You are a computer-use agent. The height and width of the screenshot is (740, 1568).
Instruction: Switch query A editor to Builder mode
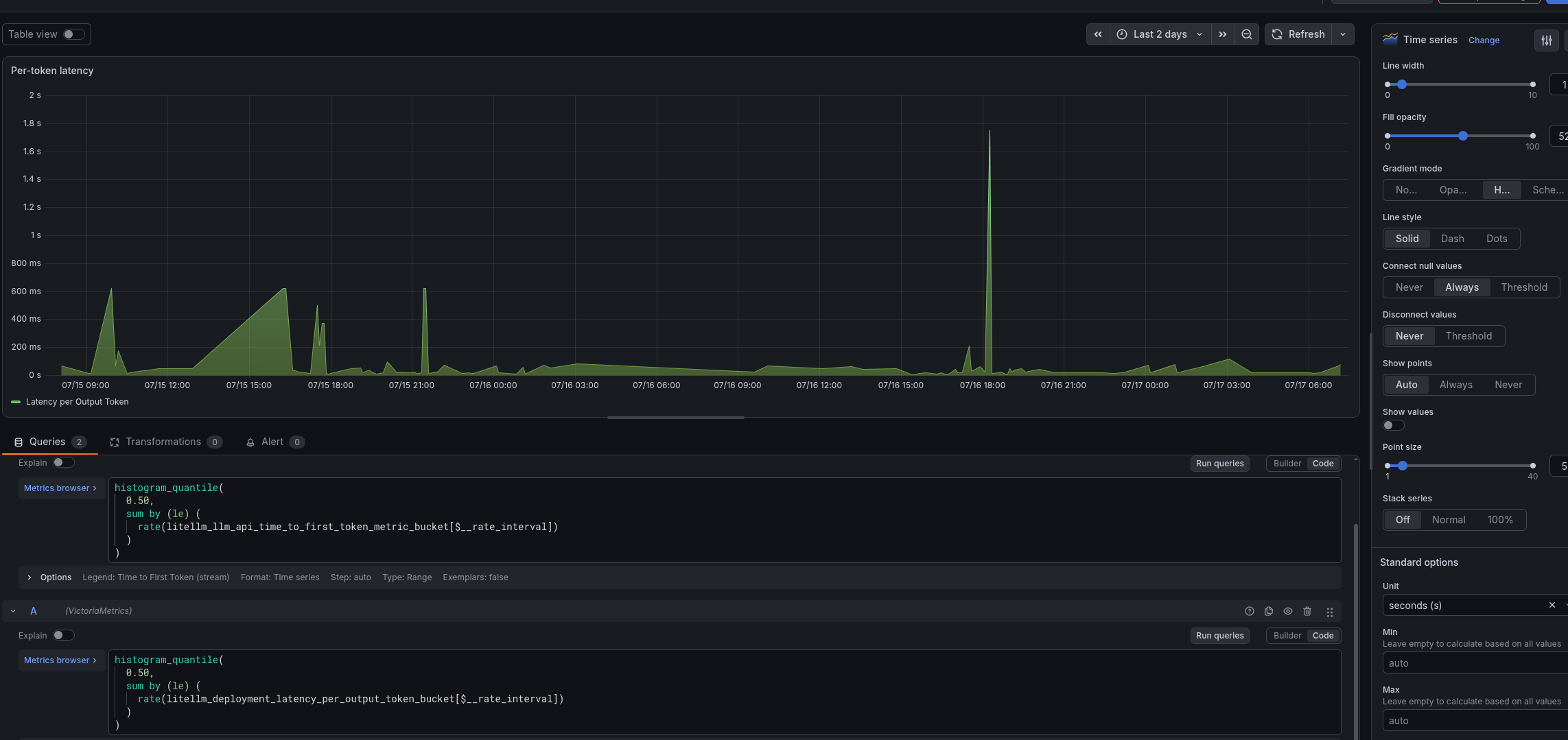[1287, 636]
